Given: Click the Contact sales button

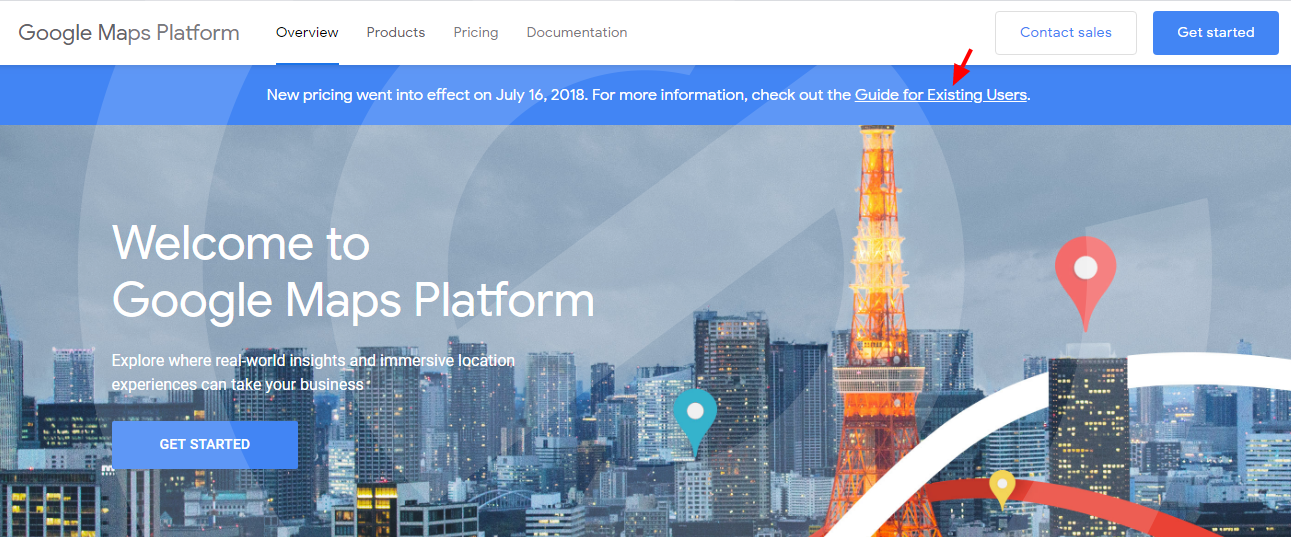Looking at the screenshot, I should coord(1066,32).
